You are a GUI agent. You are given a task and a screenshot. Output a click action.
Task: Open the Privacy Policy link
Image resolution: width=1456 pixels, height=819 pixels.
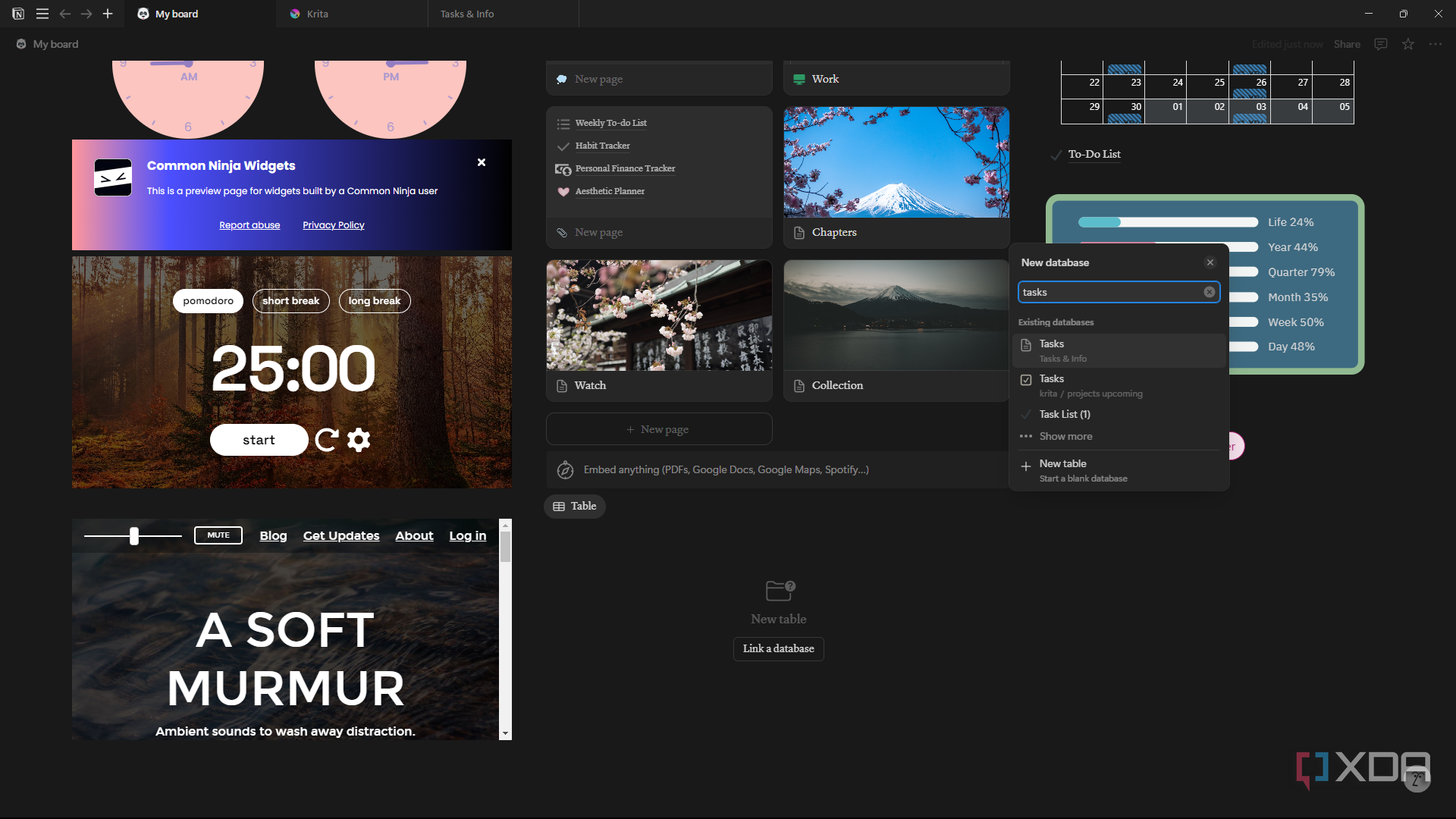point(334,225)
